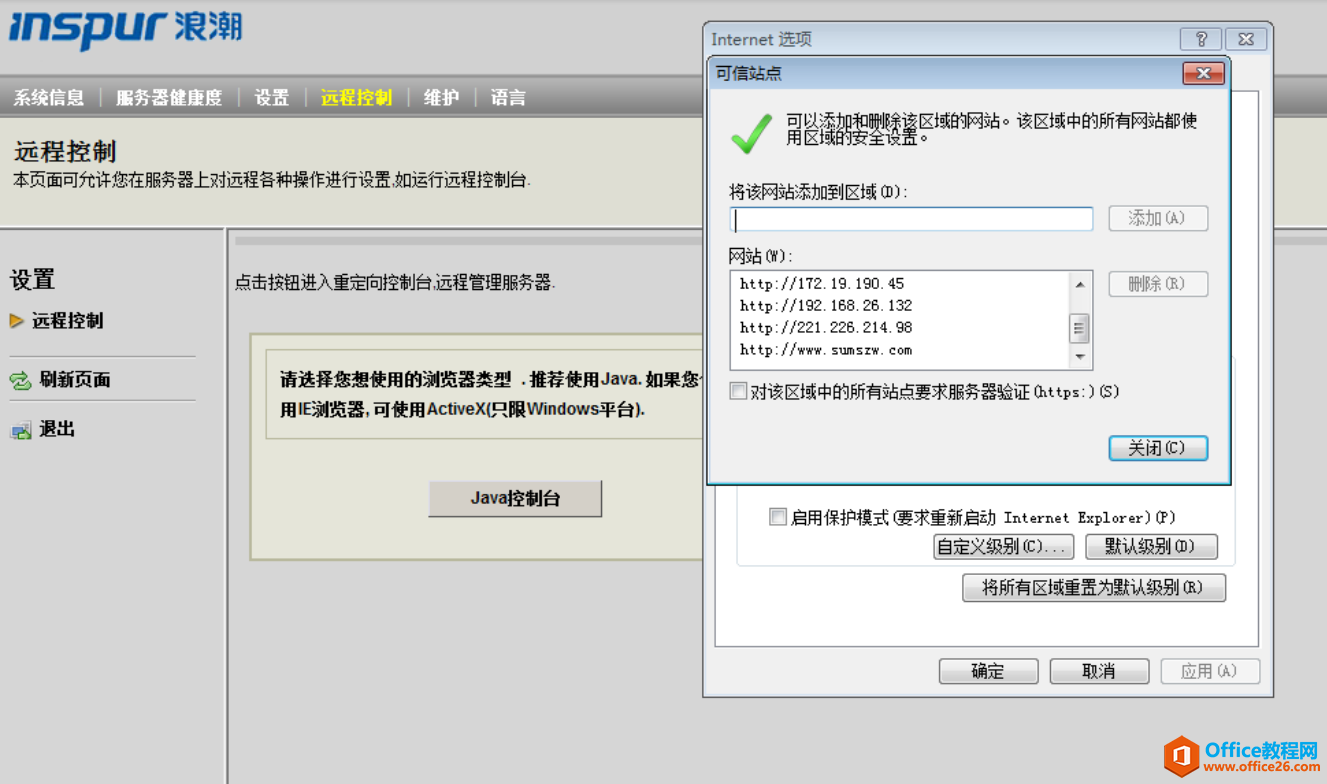This screenshot has height=784, width=1327.
Task: Open the Settings menu (设置) in top navigation
Action: point(272,98)
